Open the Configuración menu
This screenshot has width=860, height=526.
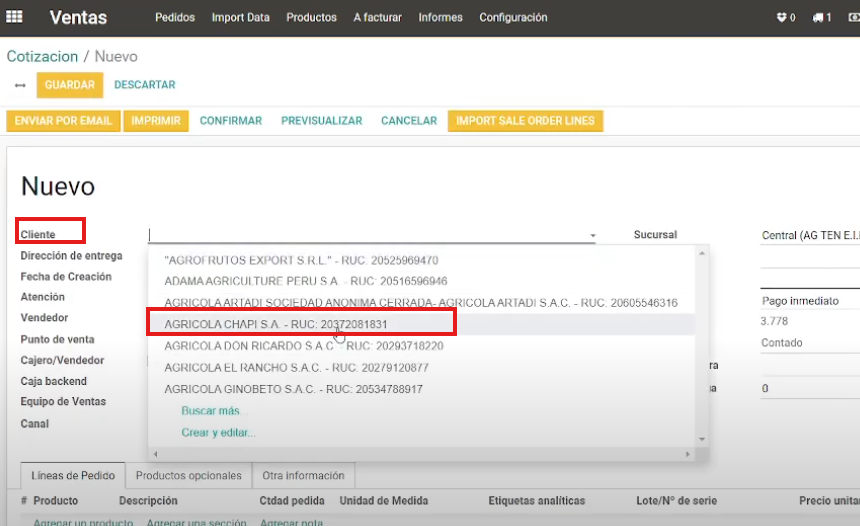(x=513, y=18)
